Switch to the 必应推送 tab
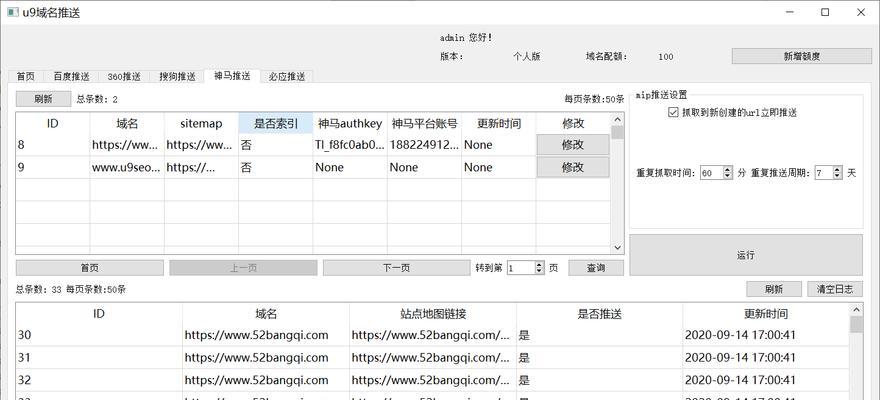Screen dimensions: 880x400 [286, 76]
